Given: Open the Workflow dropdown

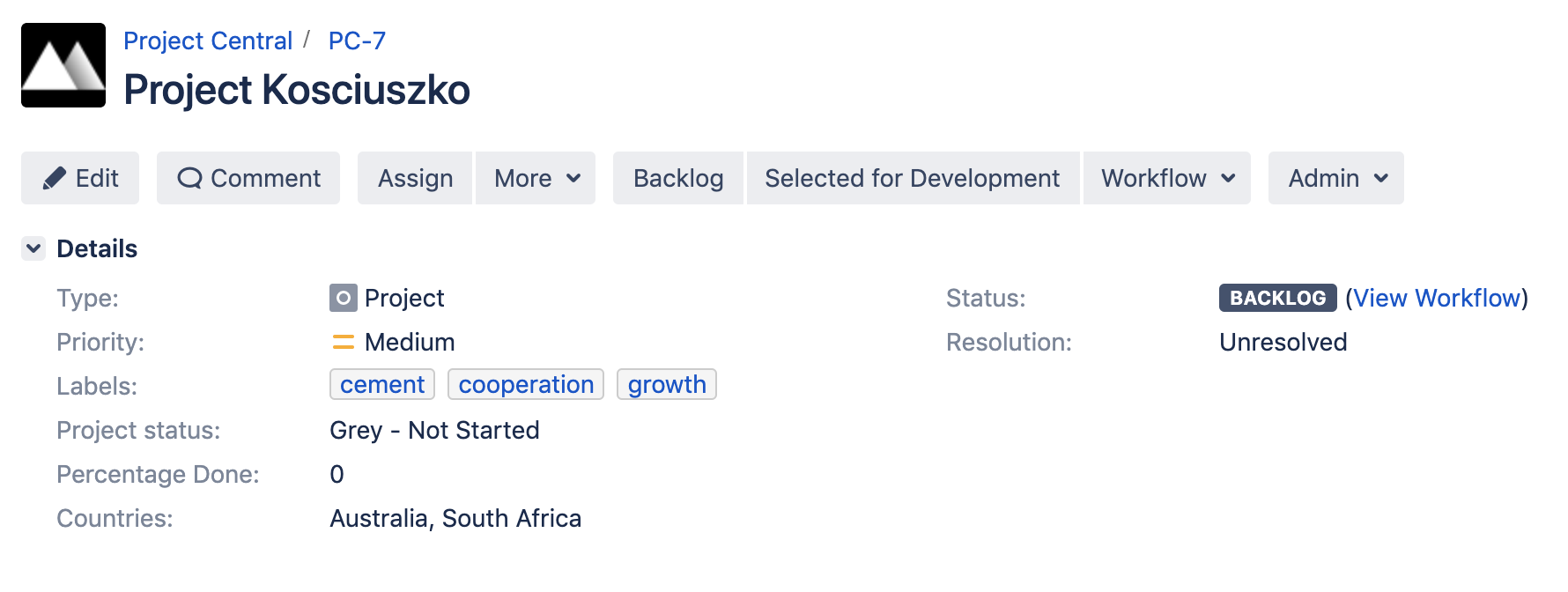Looking at the screenshot, I should [1165, 177].
